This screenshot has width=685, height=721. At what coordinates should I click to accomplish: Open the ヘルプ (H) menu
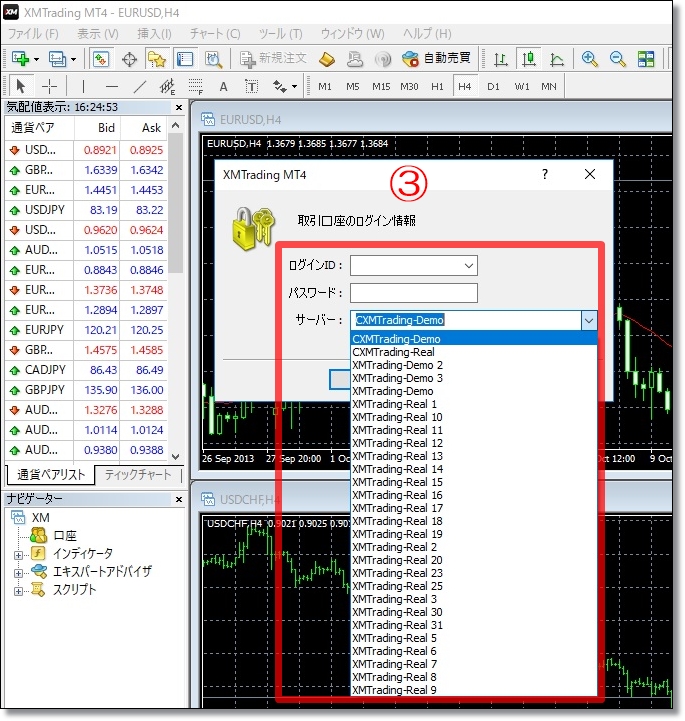tap(427, 34)
